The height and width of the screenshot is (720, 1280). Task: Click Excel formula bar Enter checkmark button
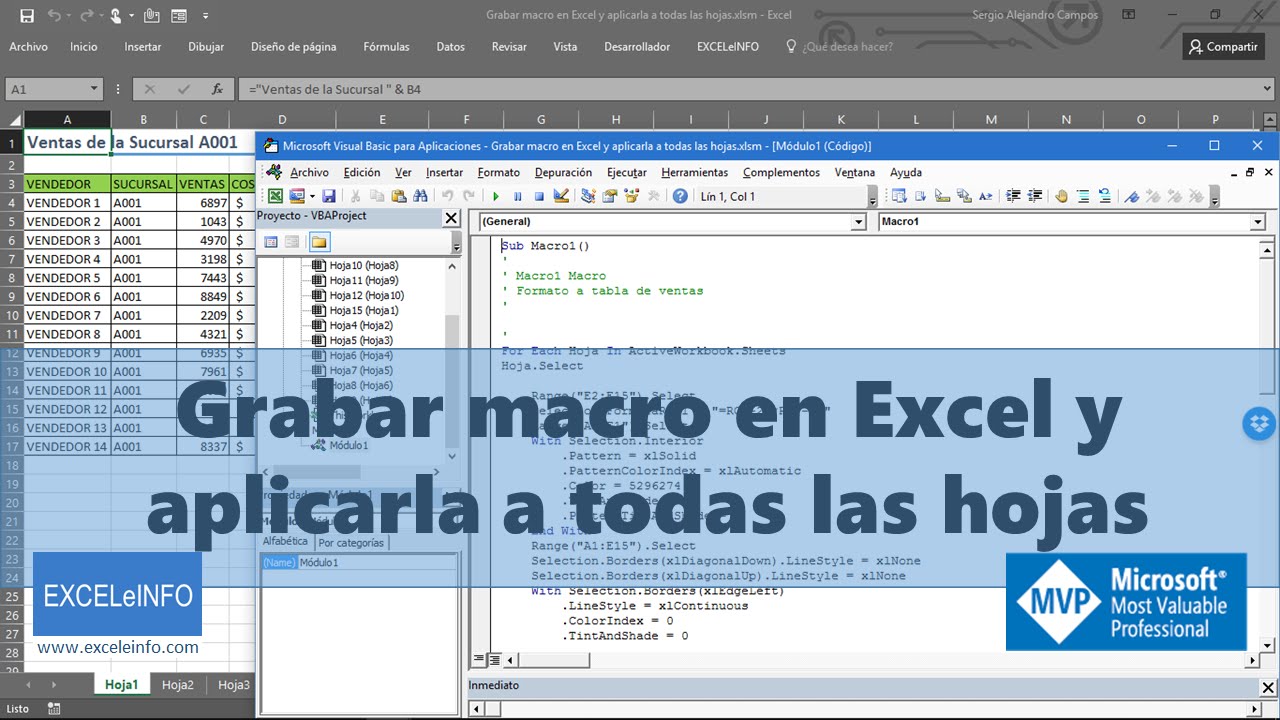point(183,89)
